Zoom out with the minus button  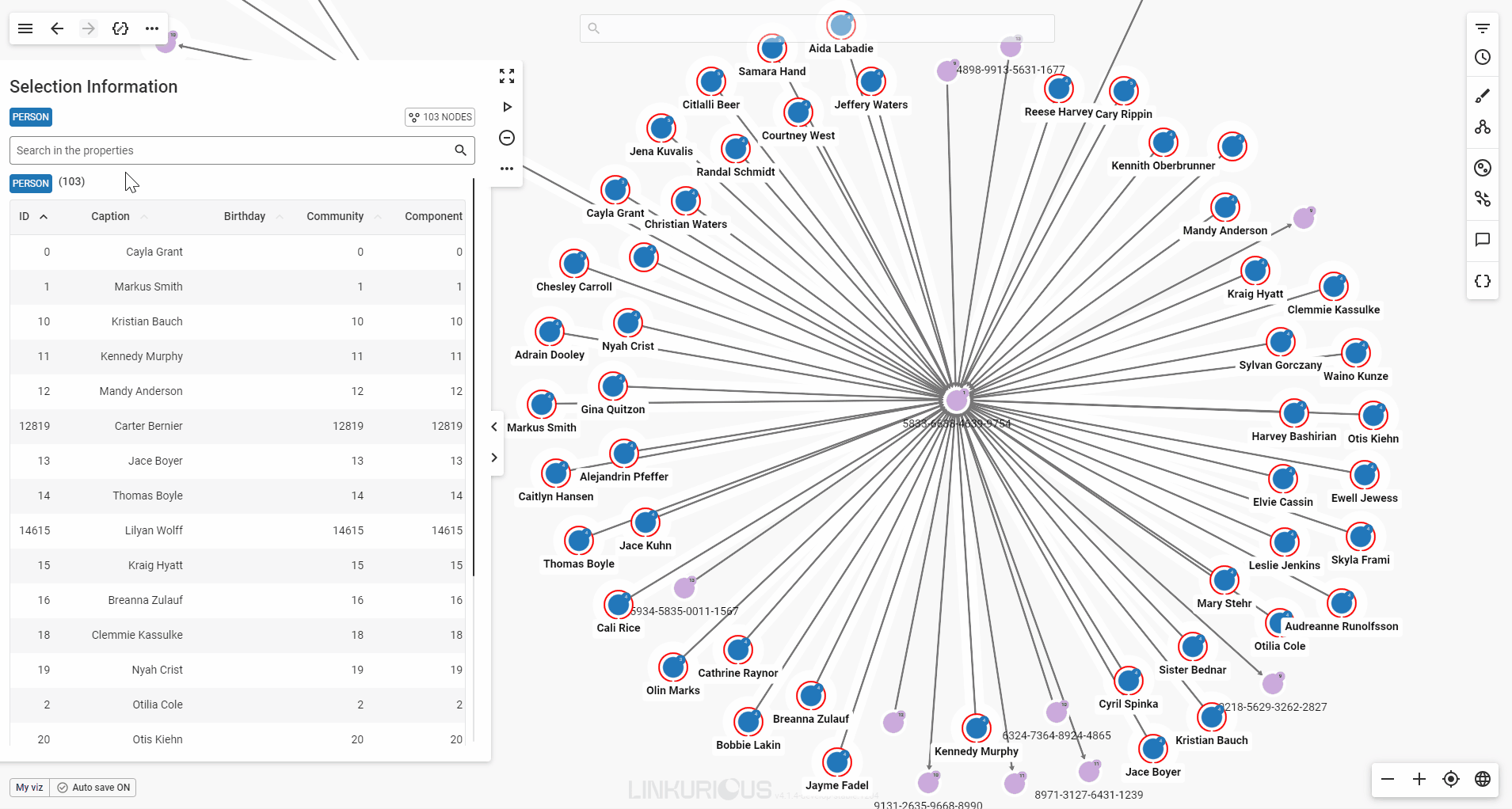[1388, 779]
